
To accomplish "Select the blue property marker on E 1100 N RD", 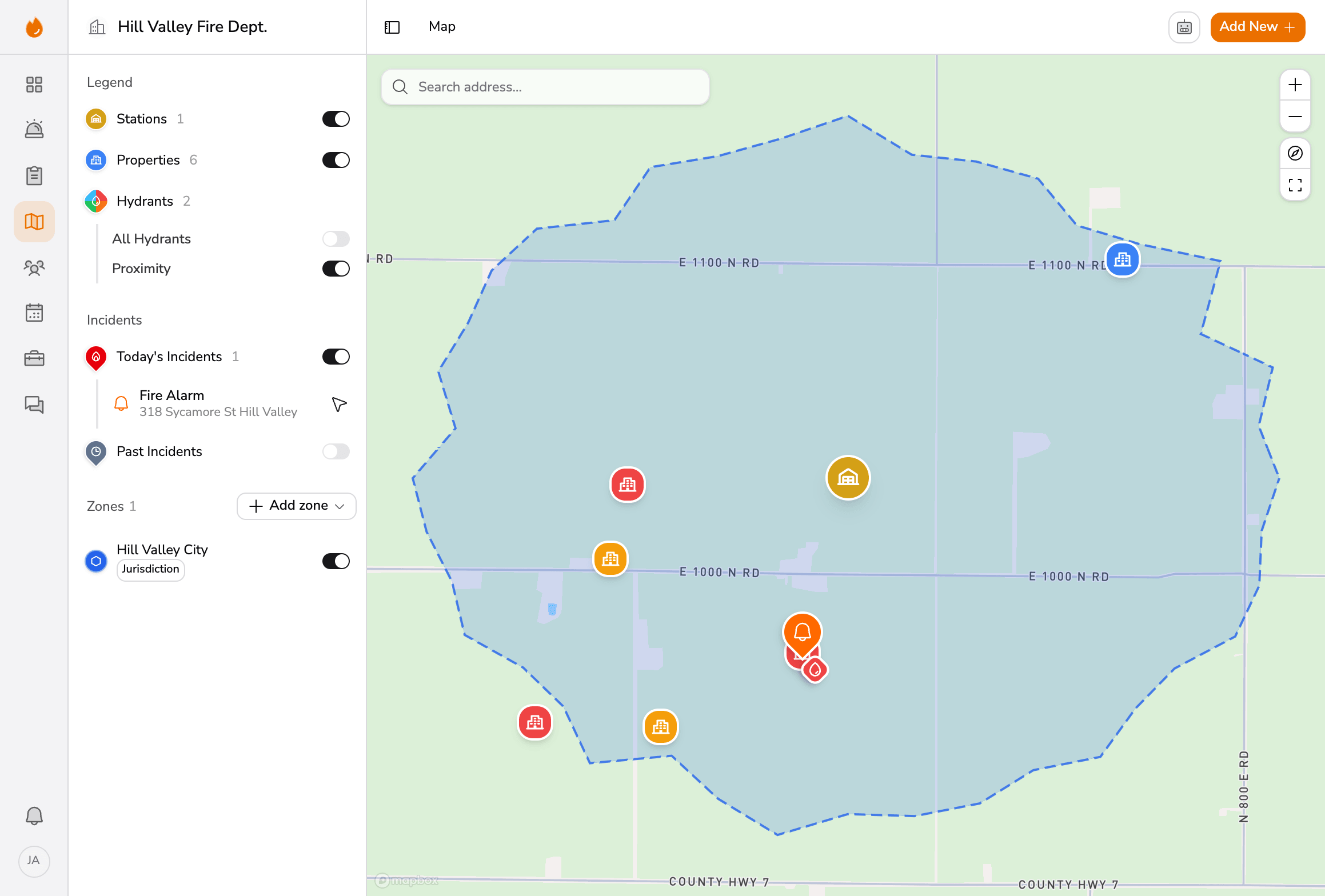I will 1123,259.
